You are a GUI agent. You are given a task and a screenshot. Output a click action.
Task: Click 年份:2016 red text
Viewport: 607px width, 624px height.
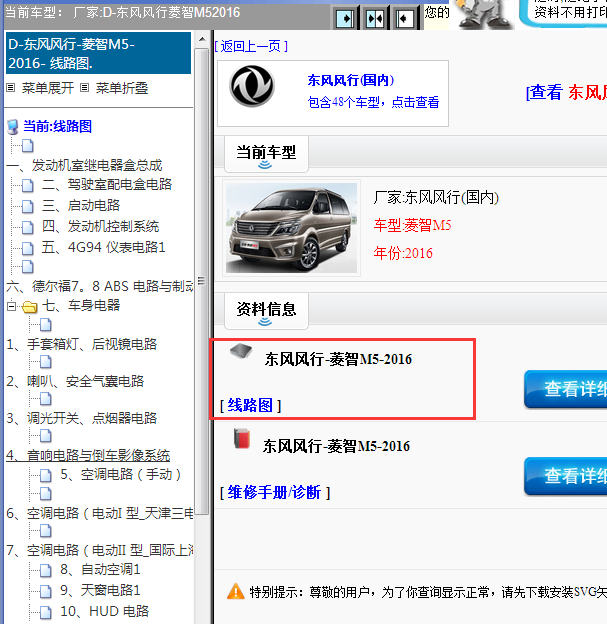[x=403, y=253]
